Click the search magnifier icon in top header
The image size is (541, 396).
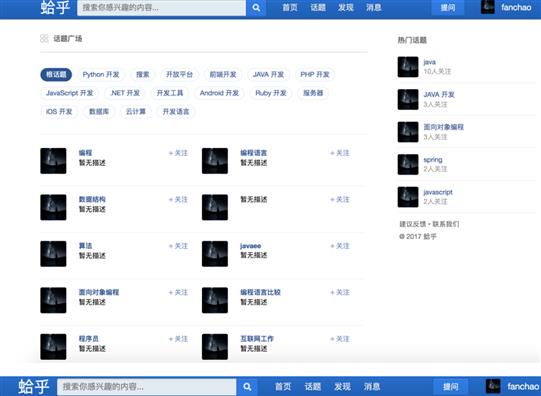coord(256,8)
